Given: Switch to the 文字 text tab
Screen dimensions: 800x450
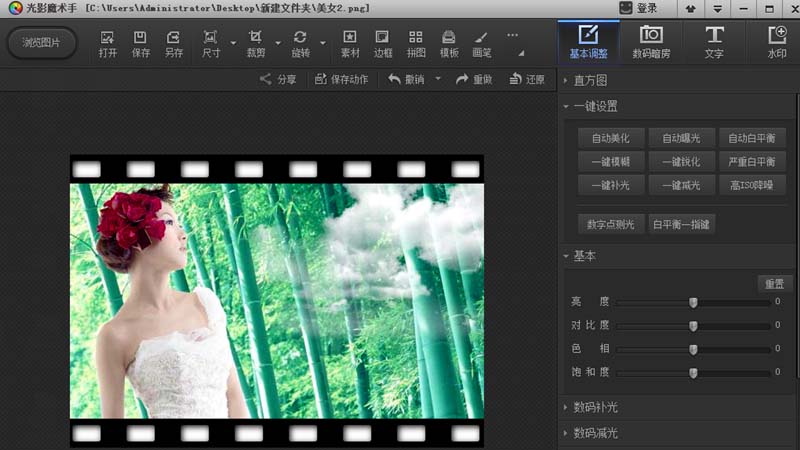Looking at the screenshot, I should pos(714,43).
